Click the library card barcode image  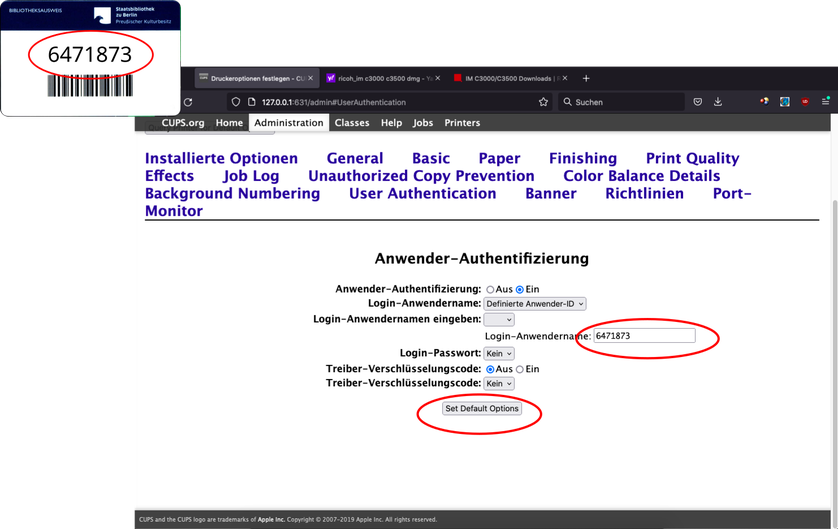[x=90, y=85]
